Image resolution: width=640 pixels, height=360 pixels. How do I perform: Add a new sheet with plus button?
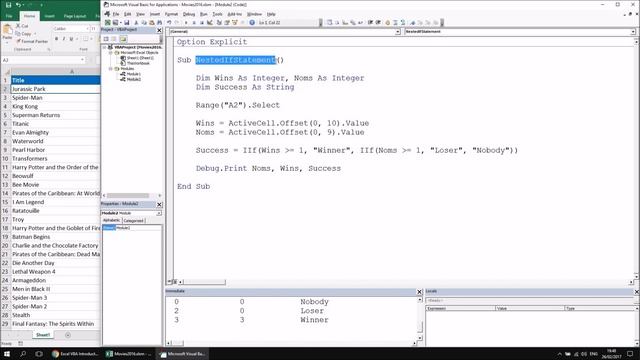coord(68,335)
